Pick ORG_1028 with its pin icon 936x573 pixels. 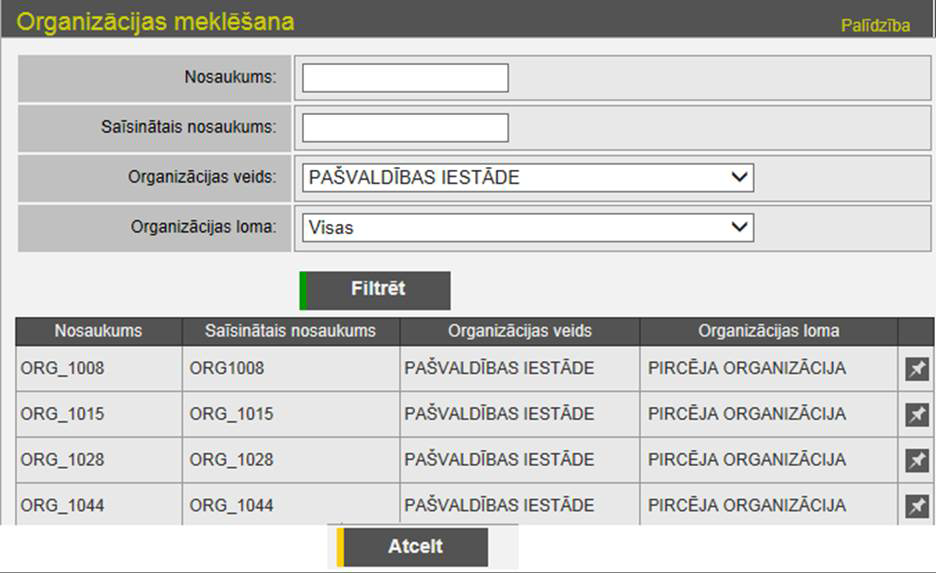916,460
